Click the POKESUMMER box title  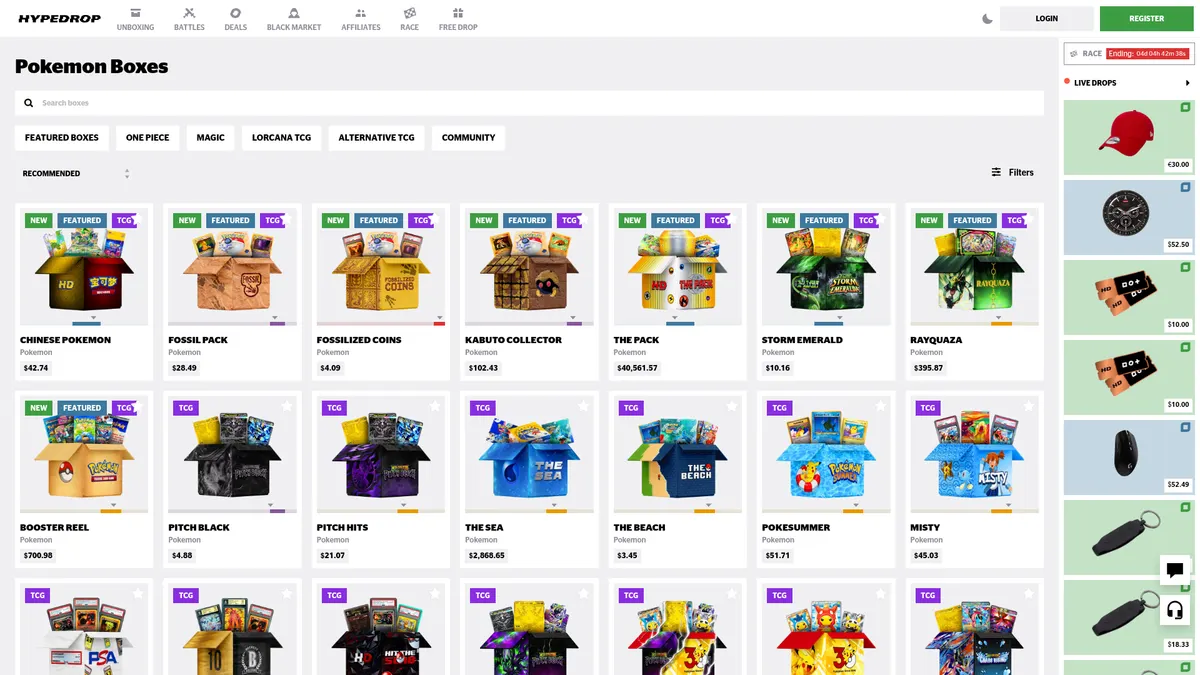pos(796,527)
